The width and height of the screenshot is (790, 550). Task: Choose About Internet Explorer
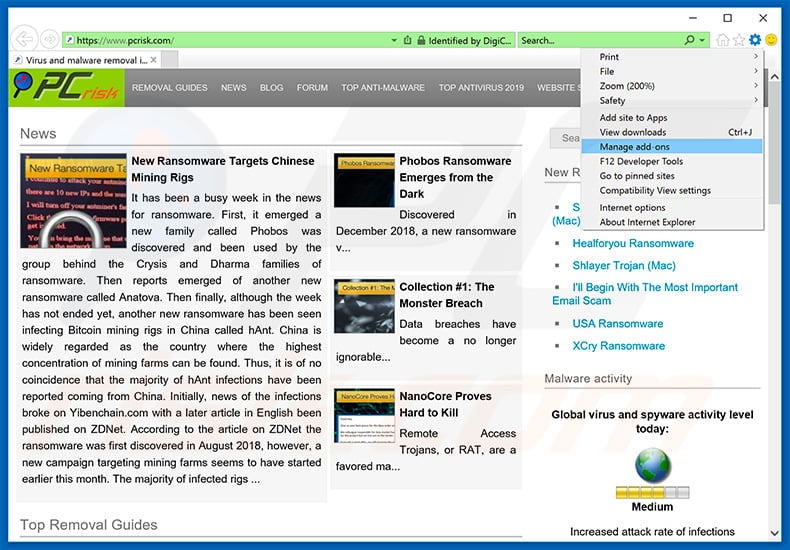[x=672, y=223]
